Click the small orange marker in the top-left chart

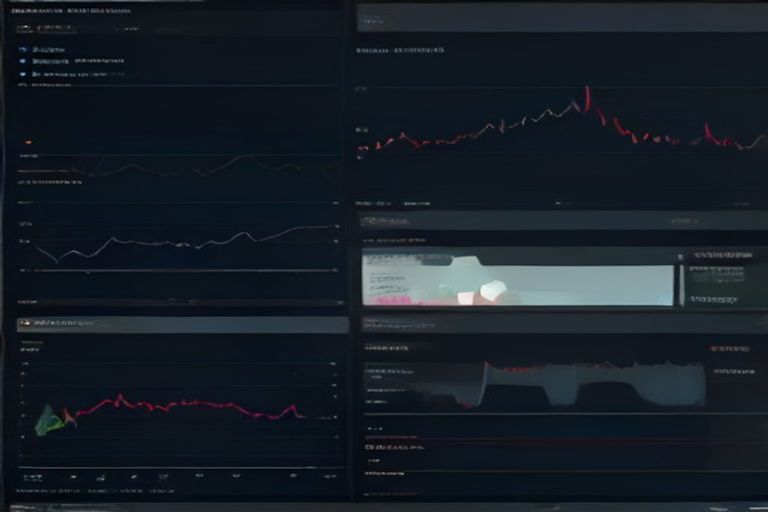28,142
